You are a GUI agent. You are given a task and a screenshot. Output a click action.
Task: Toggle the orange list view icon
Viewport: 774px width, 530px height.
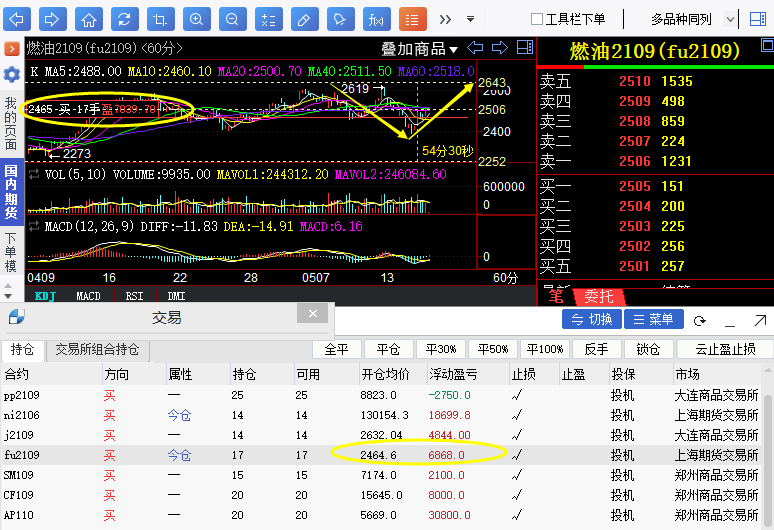(x=413, y=20)
